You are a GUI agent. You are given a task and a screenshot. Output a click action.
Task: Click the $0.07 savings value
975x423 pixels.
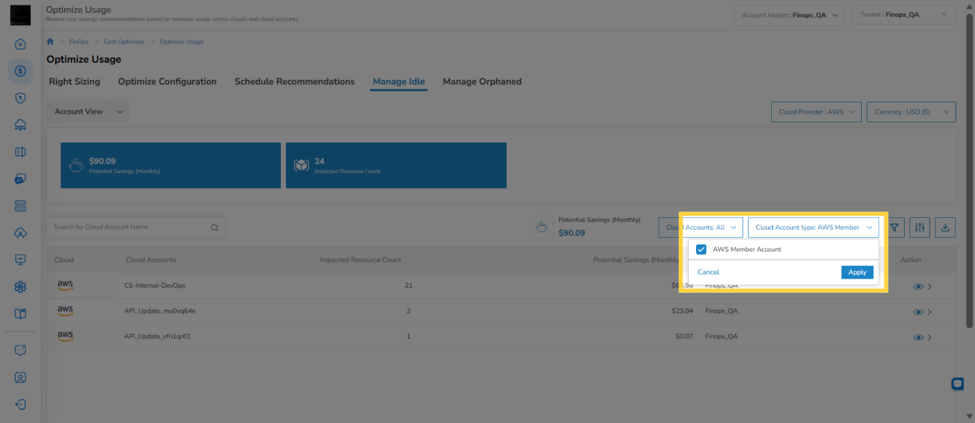(x=686, y=337)
